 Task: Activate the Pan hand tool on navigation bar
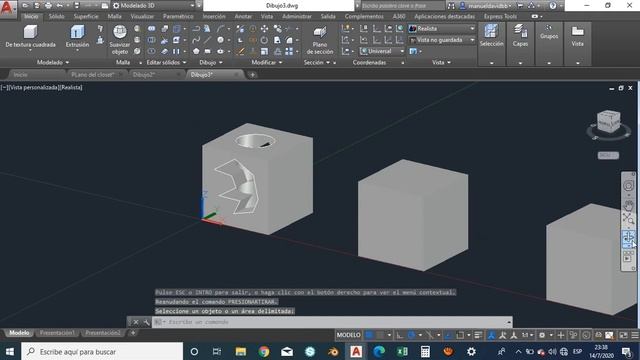tap(629, 206)
